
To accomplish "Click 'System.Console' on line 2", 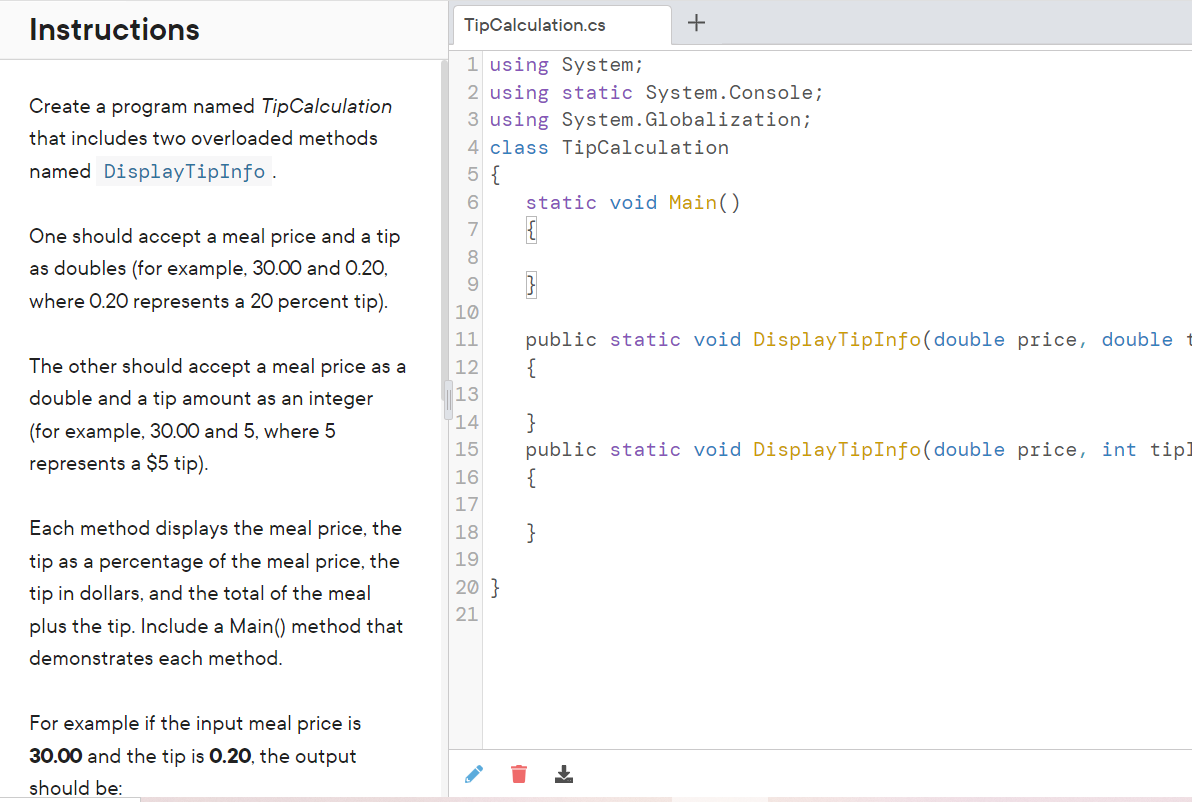I will 729,93.
